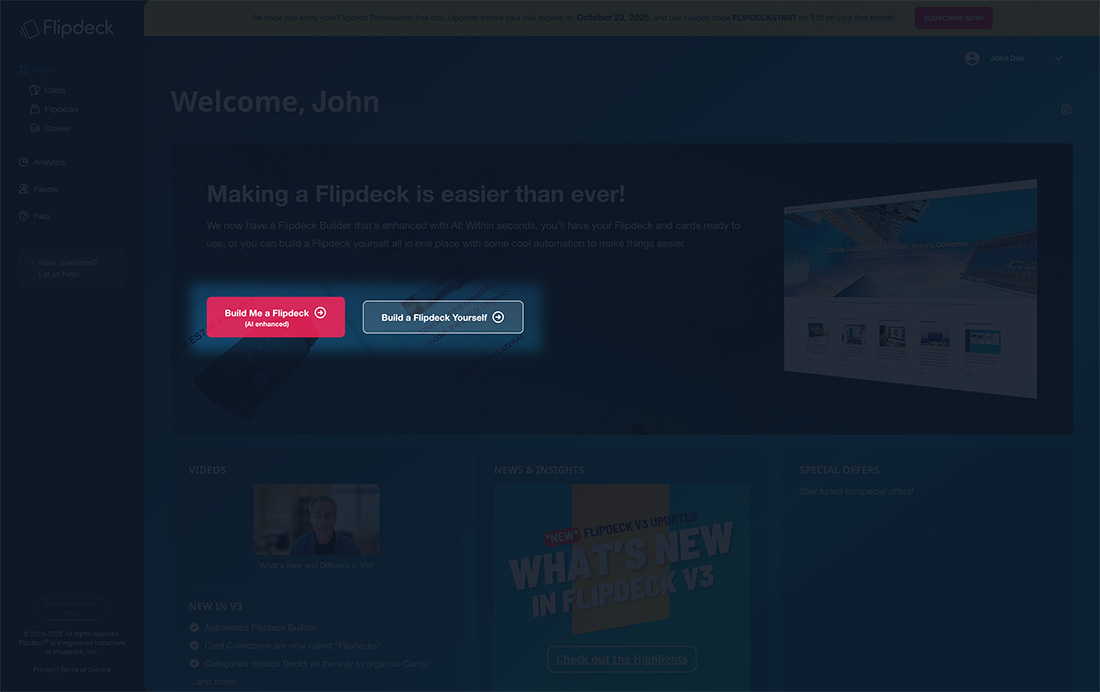Open Flipdecks from the sidebar icon

pos(33,109)
